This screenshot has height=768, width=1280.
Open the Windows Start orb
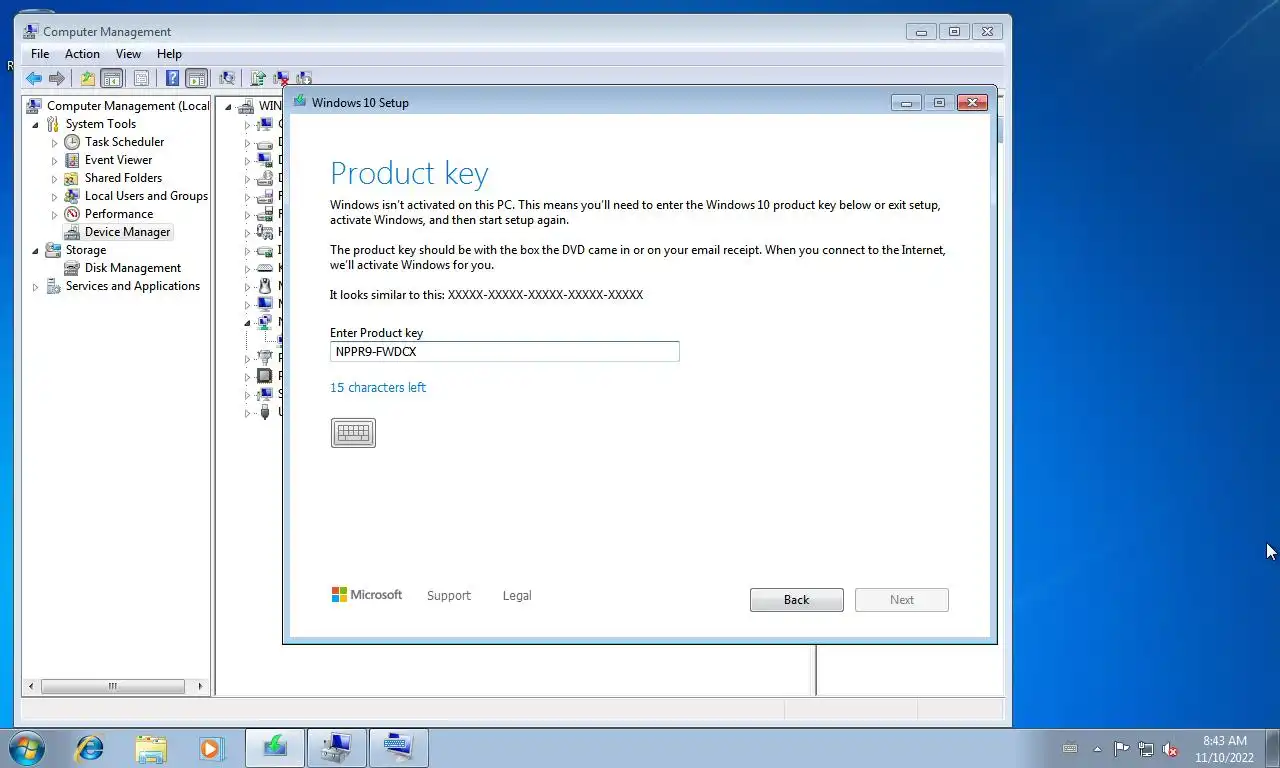(27, 747)
